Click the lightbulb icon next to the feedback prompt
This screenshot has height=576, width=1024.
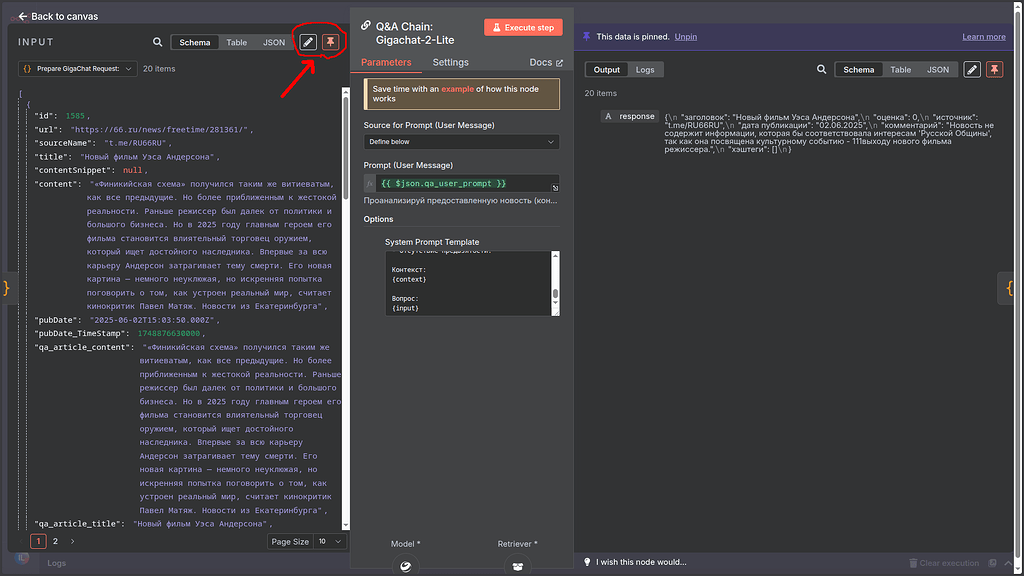(587, 563)
